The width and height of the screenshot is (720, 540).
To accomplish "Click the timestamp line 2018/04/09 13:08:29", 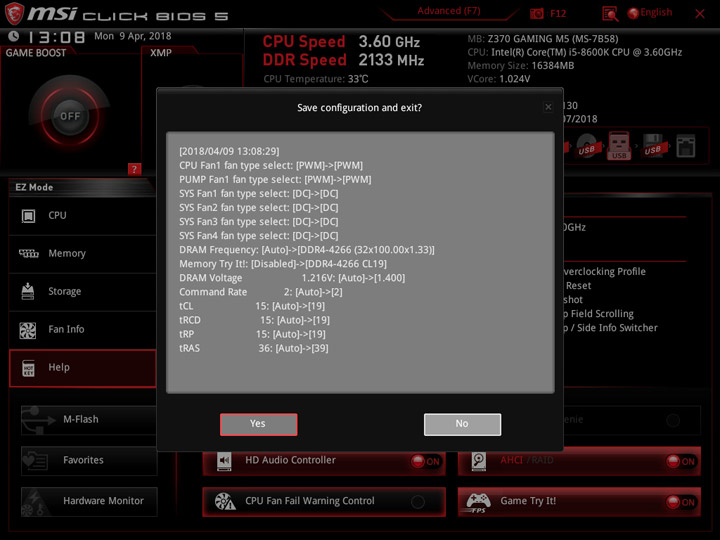I will click(x=229, y=151).
